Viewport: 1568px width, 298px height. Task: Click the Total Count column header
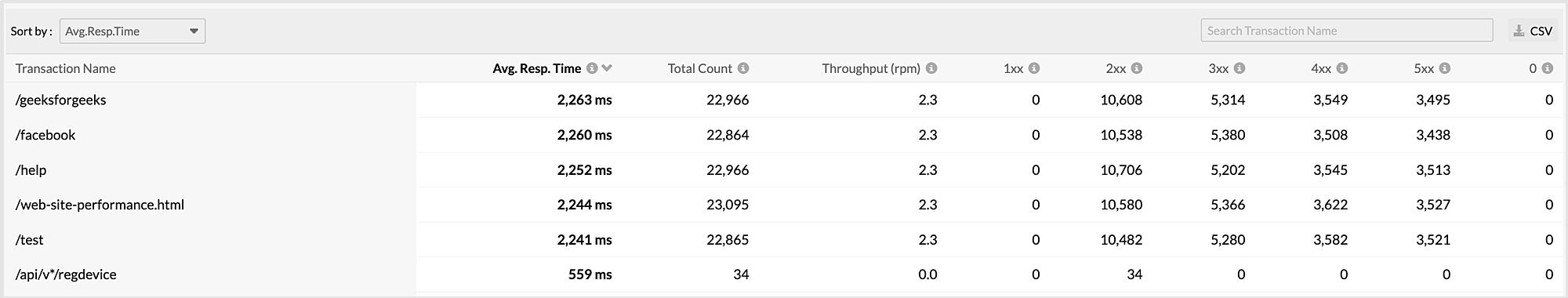click(x=699, y=68)
